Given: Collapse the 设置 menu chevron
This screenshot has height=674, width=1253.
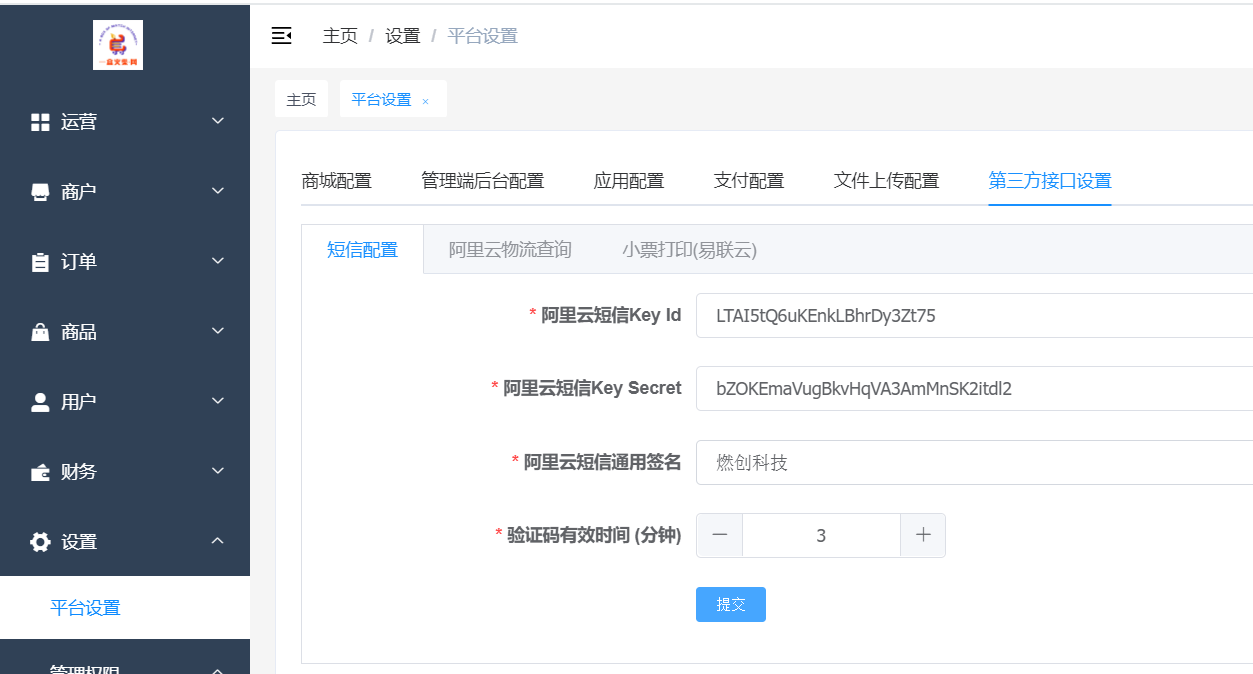Looking at the screenshot, I should (218, 541).
